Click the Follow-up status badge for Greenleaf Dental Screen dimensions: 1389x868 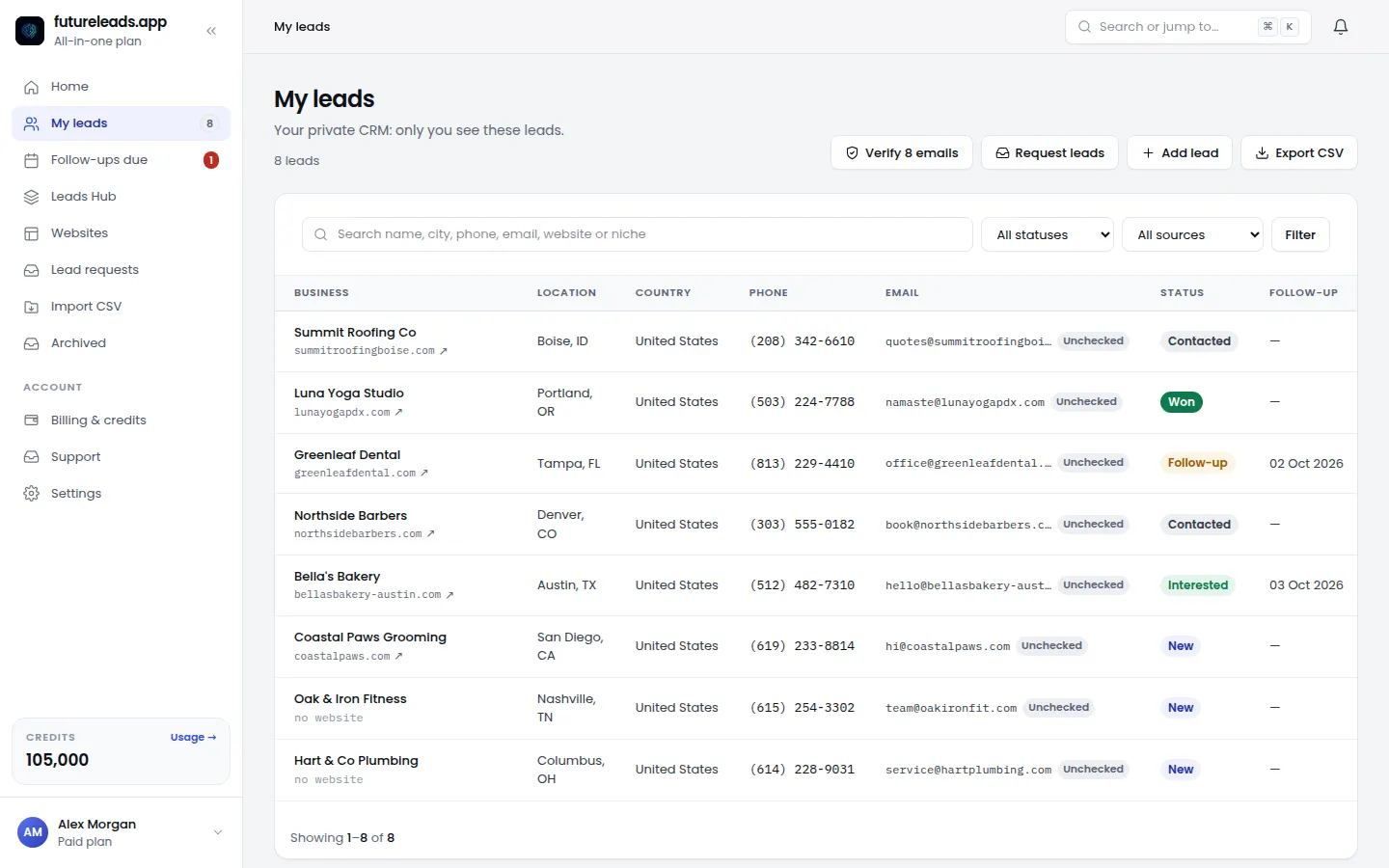pyautogui.click(x=1197, y=463)
